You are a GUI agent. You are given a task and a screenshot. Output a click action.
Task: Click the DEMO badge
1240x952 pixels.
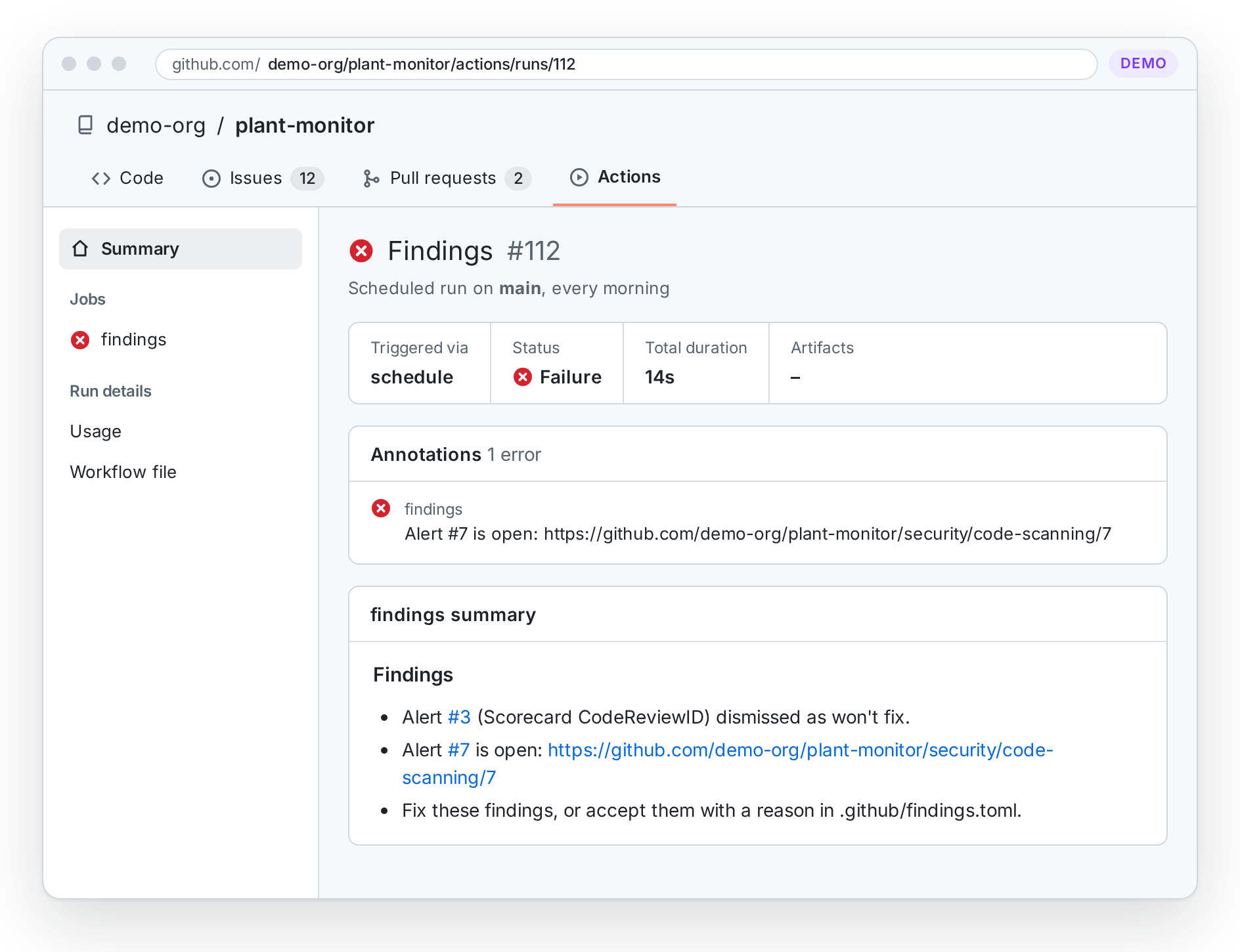[x=1143, y=63]
